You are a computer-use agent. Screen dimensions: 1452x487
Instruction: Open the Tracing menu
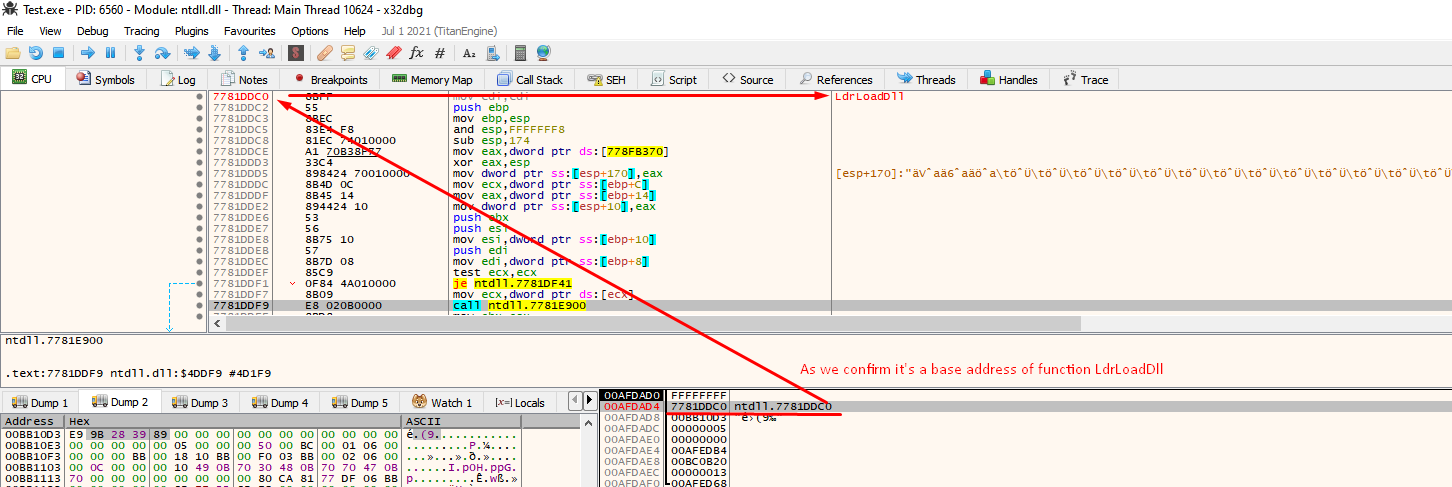(x=141, y=31)
